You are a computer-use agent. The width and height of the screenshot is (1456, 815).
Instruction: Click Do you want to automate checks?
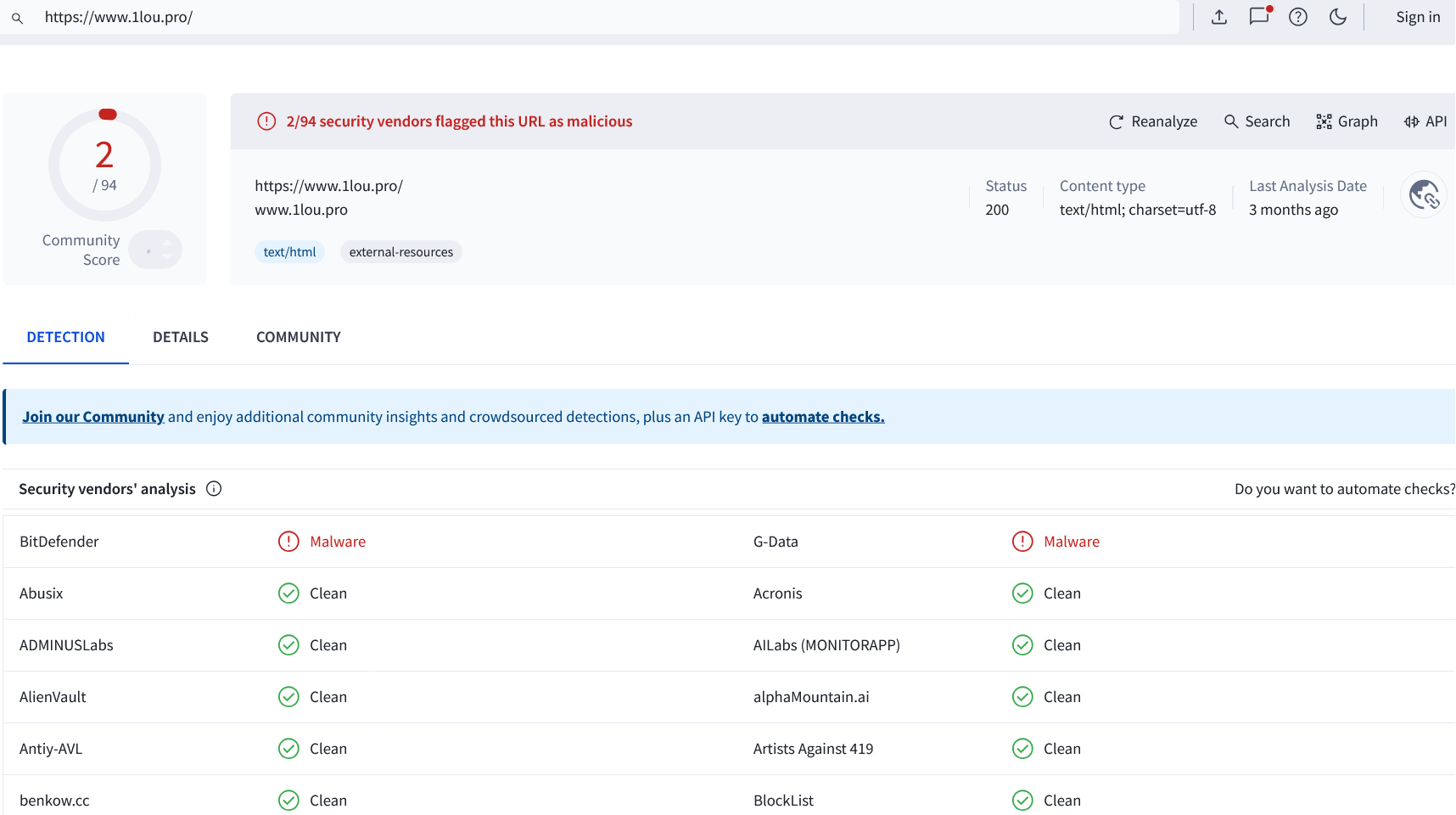tap(1345, 489)
